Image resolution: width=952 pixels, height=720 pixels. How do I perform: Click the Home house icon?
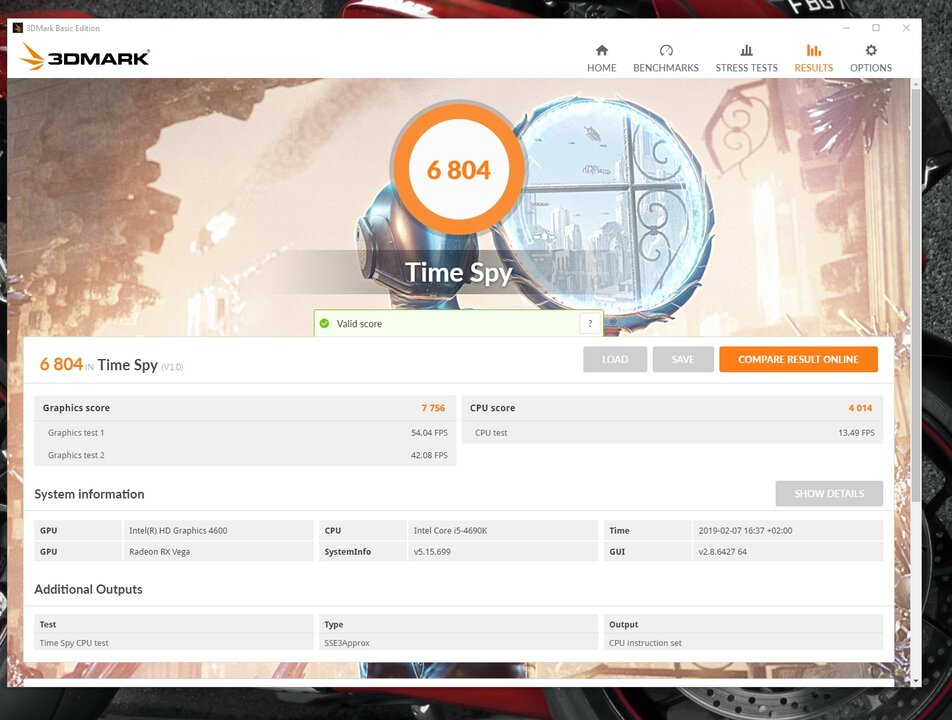point(601,50)
